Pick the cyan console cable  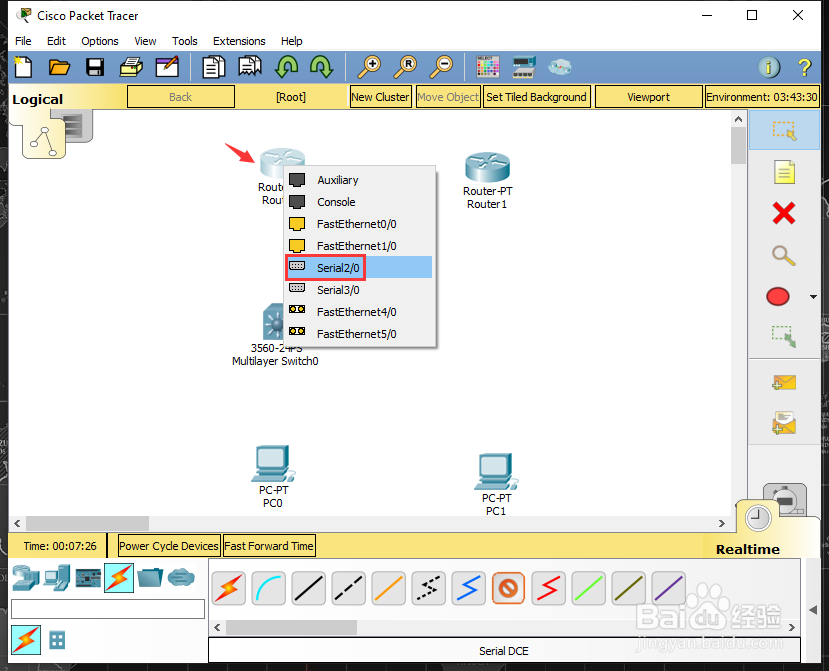click(269, 588)
